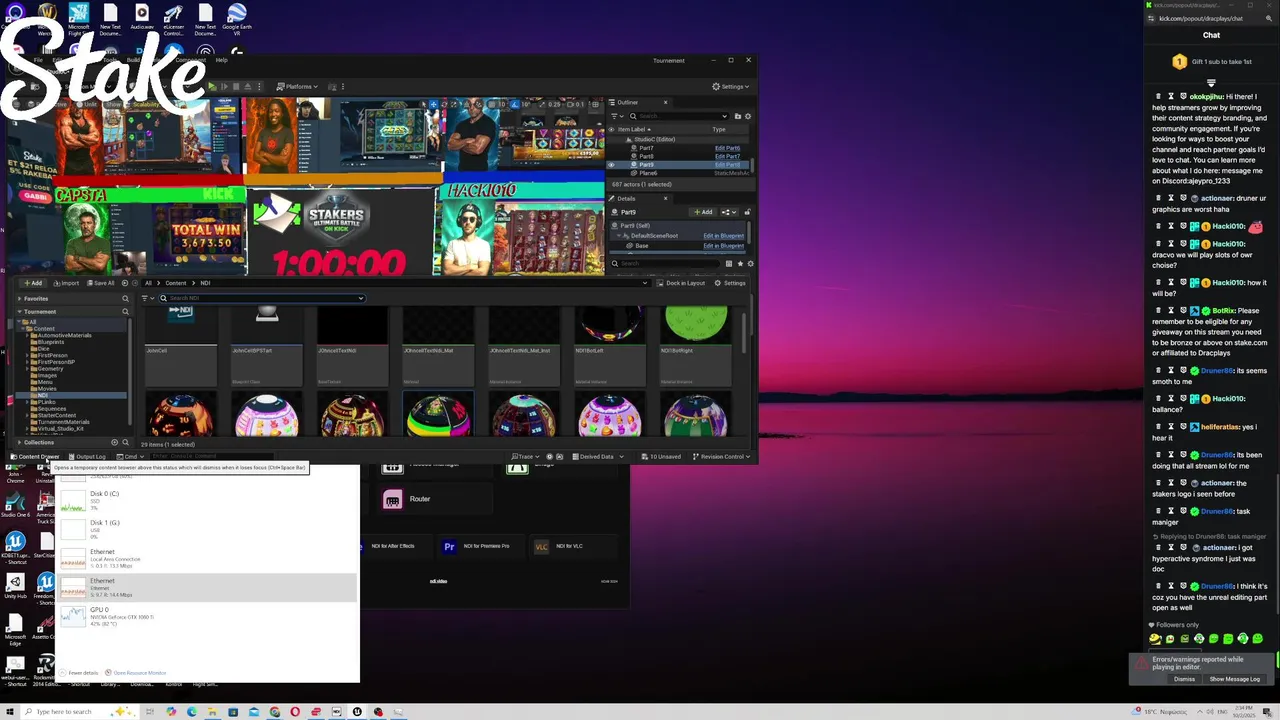
Task: Collapse the Tournament folder tree section
Action: tap(18, 311)
